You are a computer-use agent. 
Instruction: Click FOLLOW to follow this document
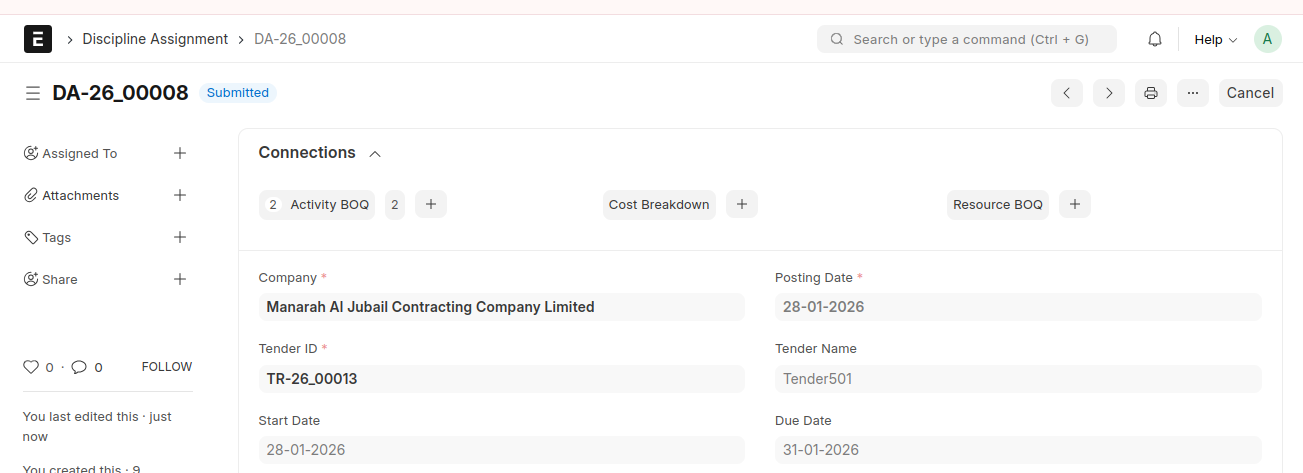167,367
